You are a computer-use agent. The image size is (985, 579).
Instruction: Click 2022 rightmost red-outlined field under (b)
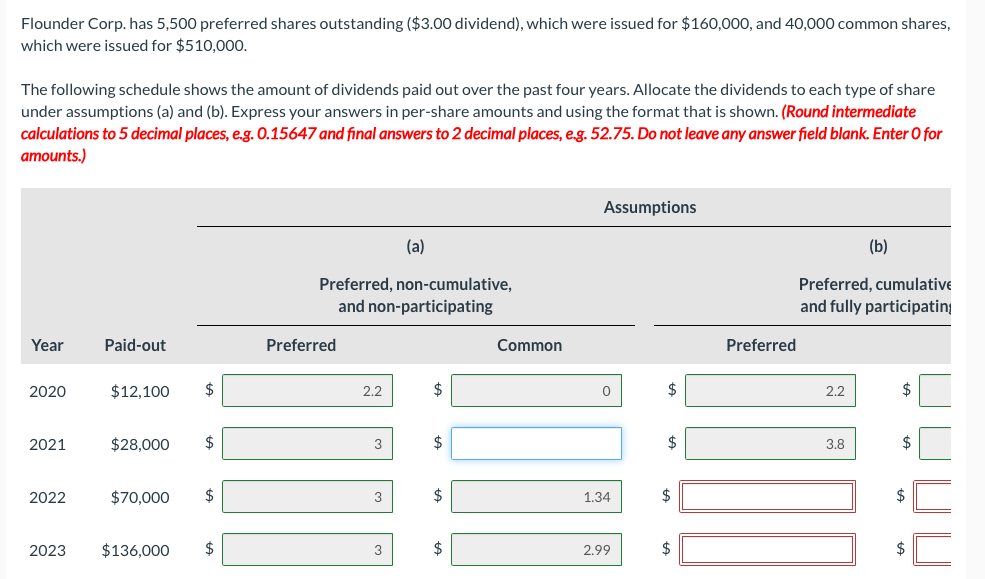pyautogui.click(x=952, y=497)
